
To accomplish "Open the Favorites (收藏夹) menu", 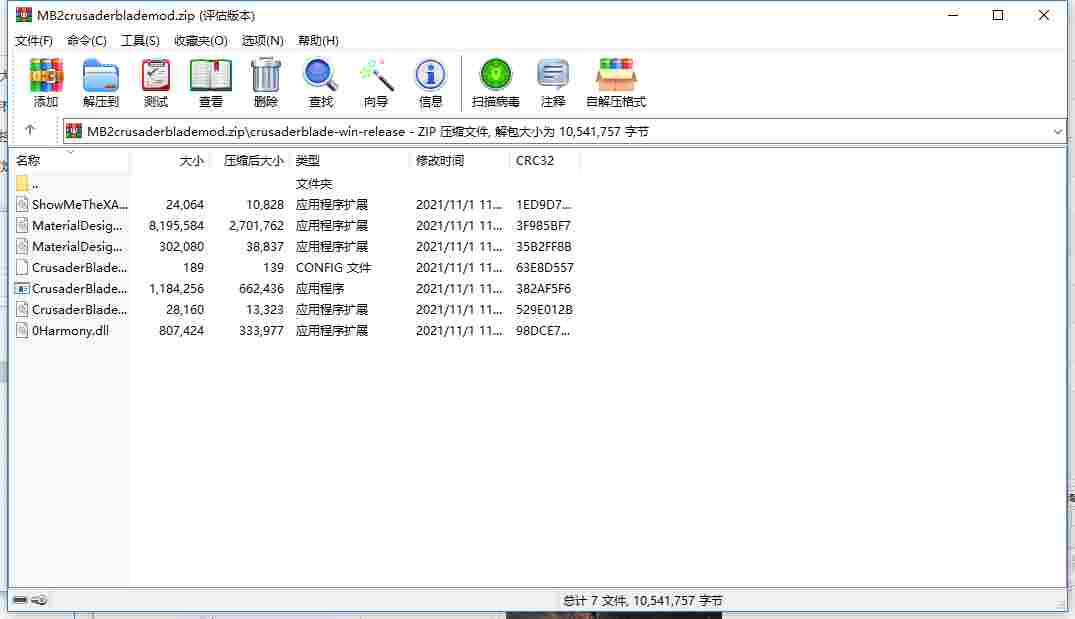I will coord(201,40).
